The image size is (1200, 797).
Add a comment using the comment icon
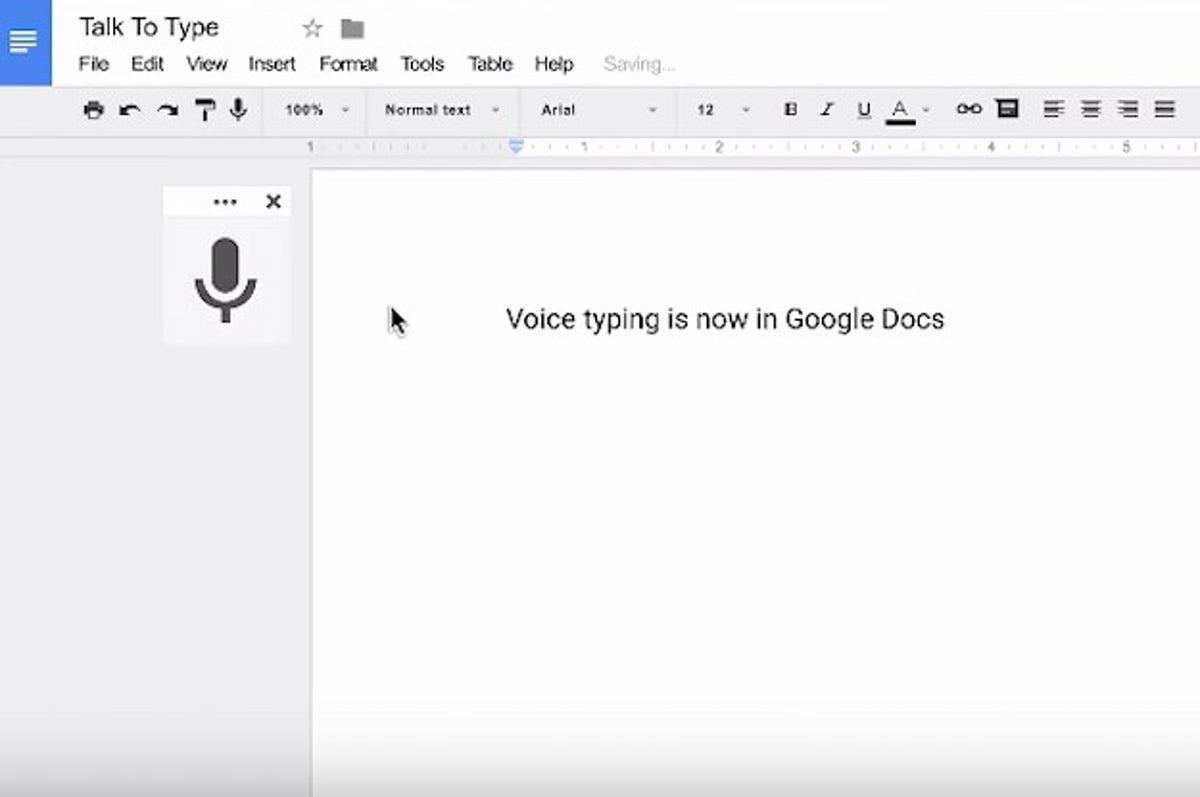pyautogui.click(x=1007, y=109)
